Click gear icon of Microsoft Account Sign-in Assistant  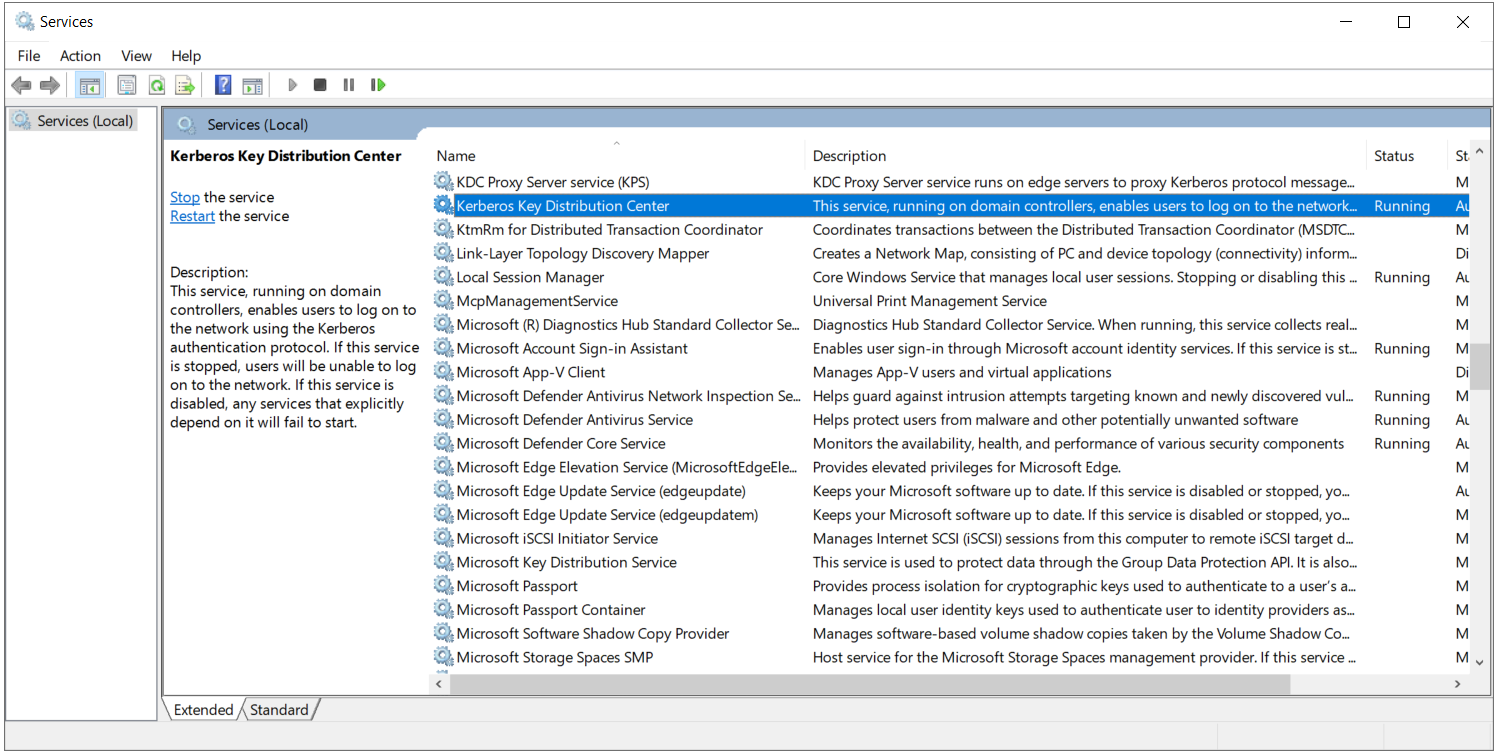coord(443,348)
